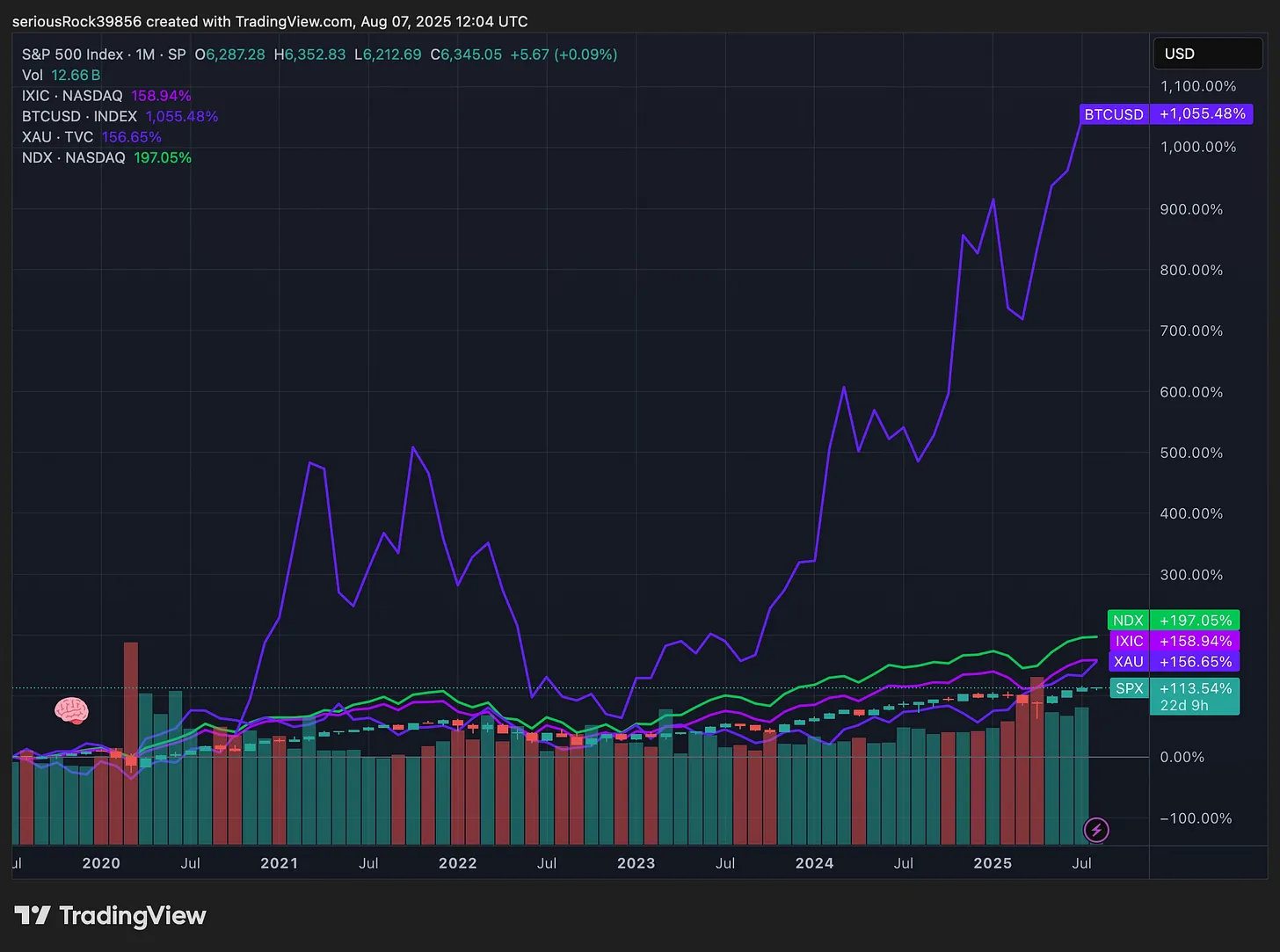Select the "BTCUSD · INDEX" legend row

[120, 117]
